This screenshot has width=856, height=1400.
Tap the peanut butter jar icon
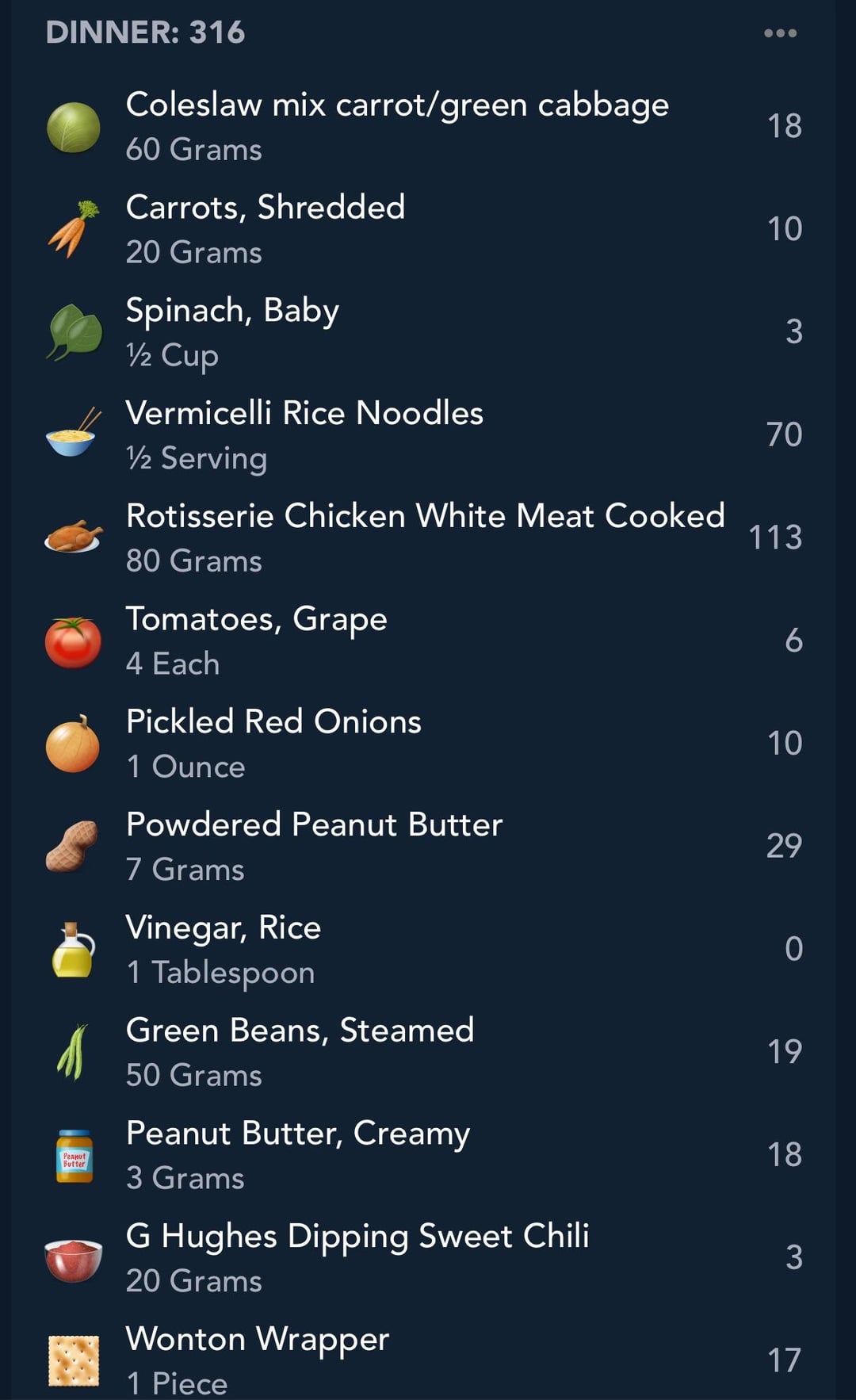click(x=75, y=1155)
